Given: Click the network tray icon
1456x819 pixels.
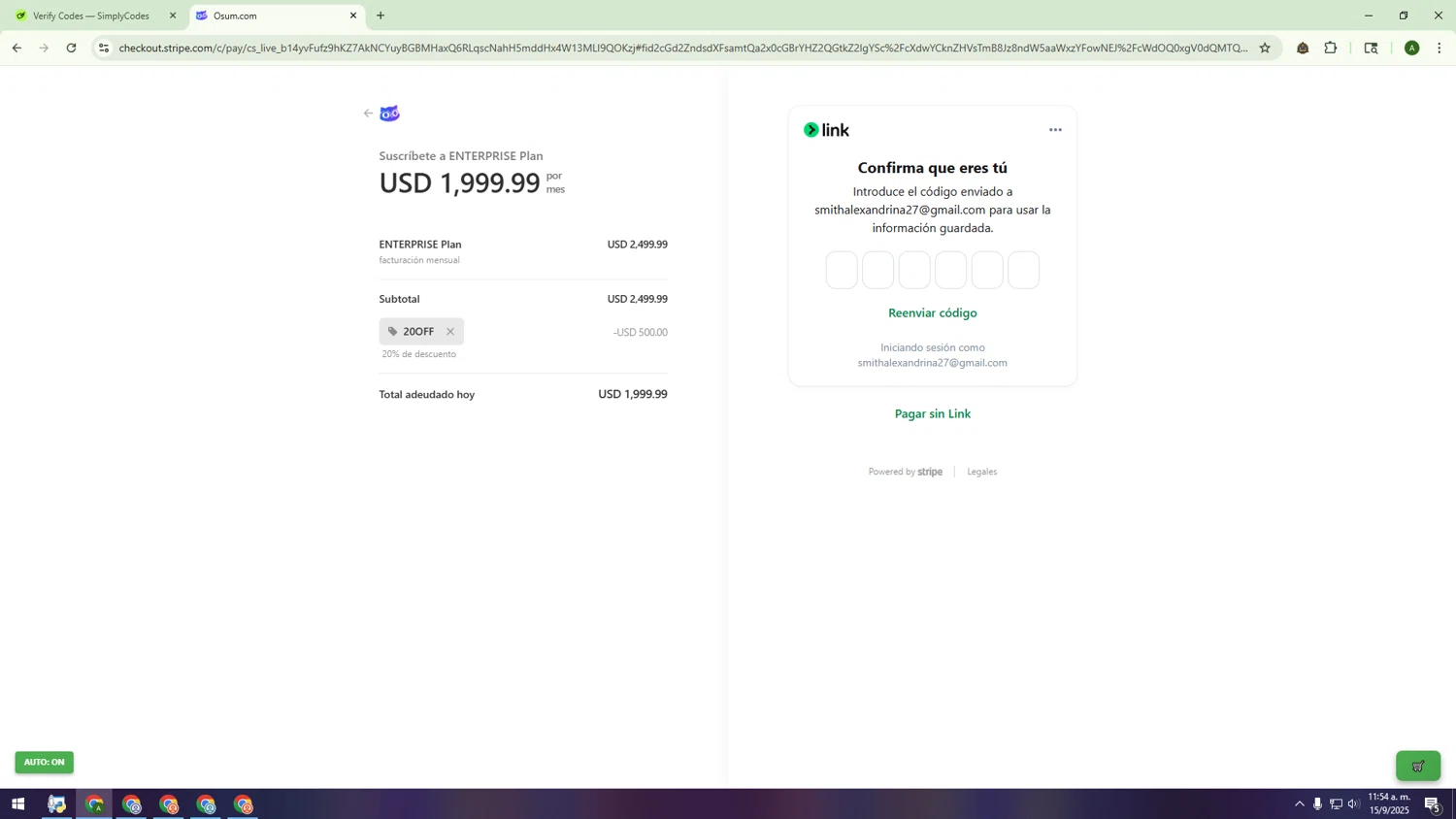Looking at the screenshot, I should [1336, 804].
